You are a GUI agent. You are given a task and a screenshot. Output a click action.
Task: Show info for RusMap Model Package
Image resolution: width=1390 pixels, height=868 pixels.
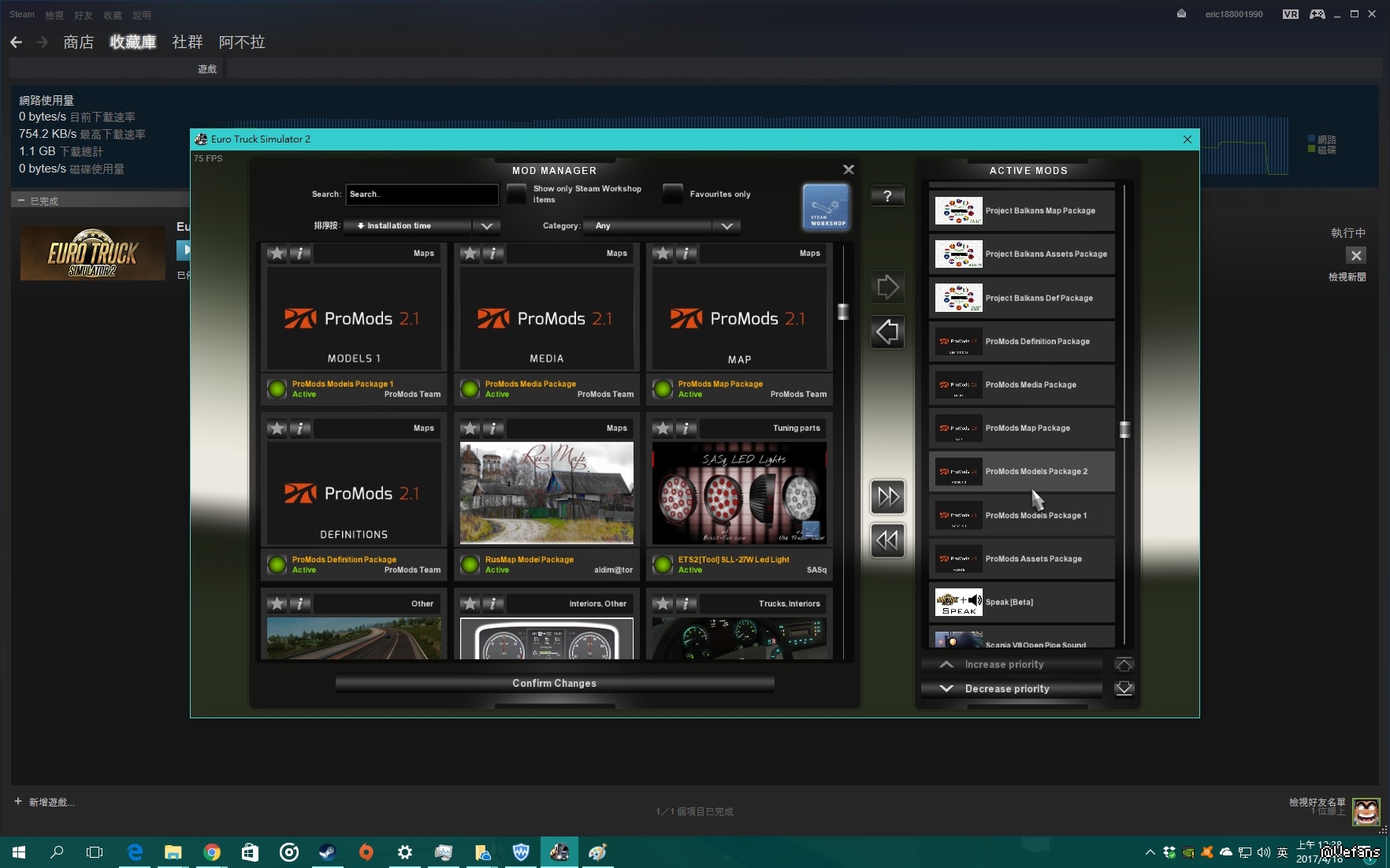(492, 428)
